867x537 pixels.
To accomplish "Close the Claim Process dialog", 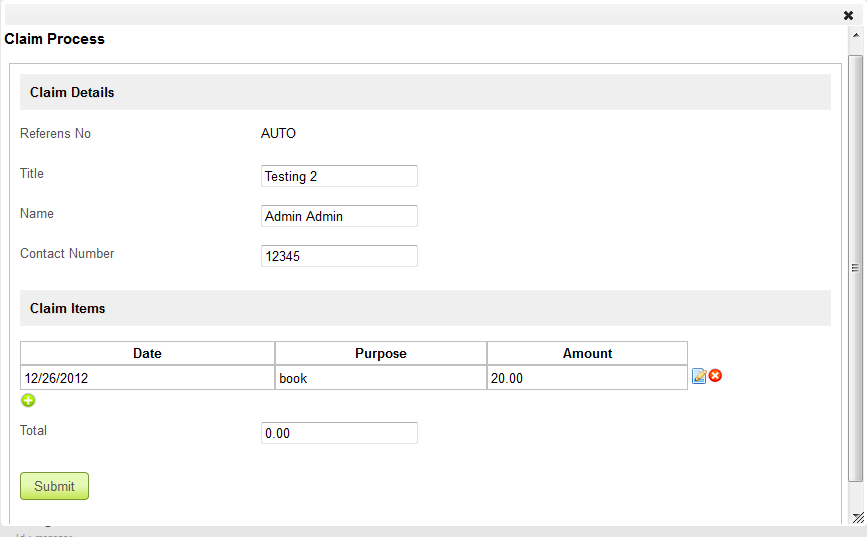I will [x=848, y=15].
